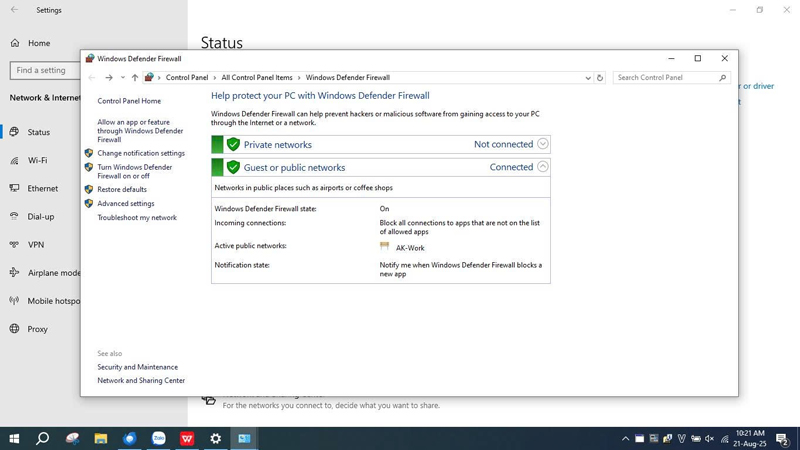Viewport: 800px width, 450px height.
Task: Open Advanced settings link
Action: click(x=126, y=203)
